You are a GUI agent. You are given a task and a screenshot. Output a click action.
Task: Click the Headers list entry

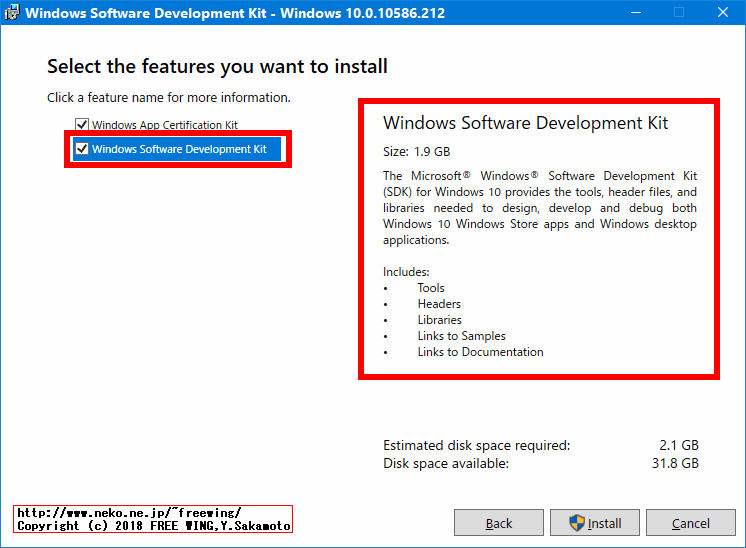[x=439, y=304]
